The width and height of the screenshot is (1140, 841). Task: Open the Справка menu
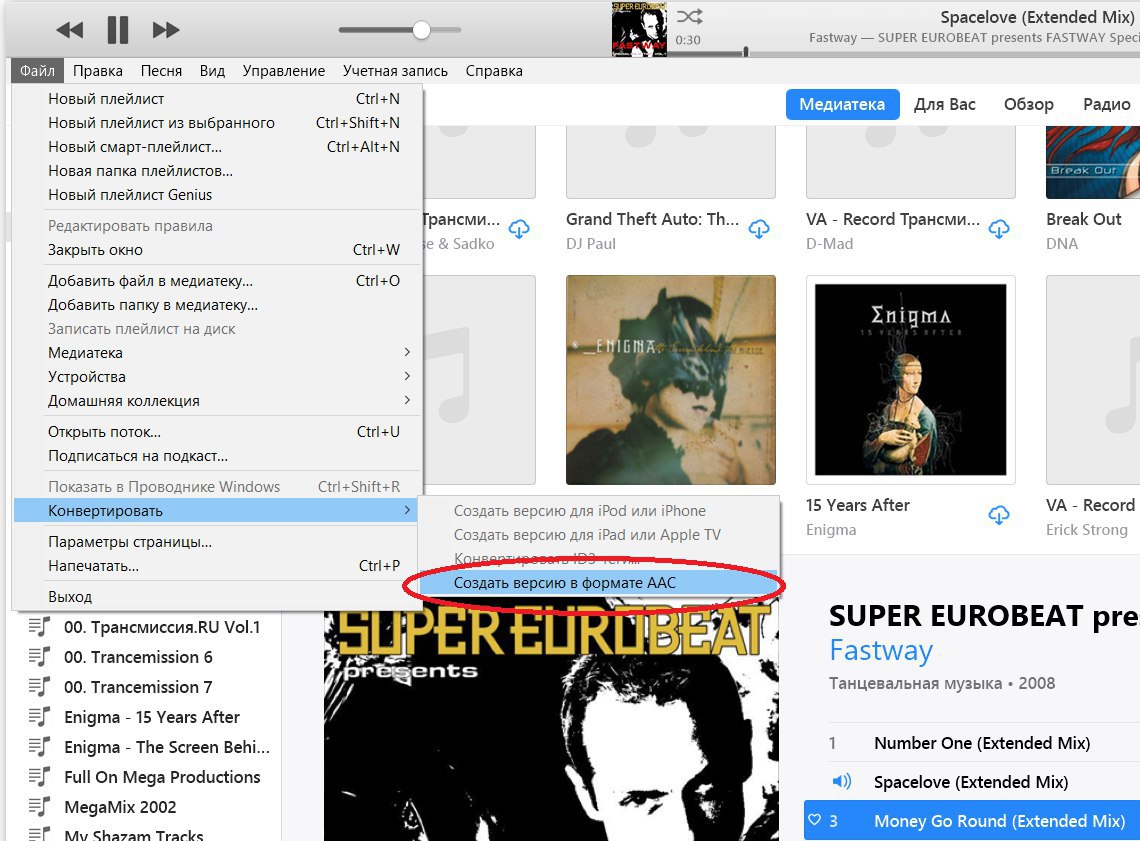[x=494, y=71]
